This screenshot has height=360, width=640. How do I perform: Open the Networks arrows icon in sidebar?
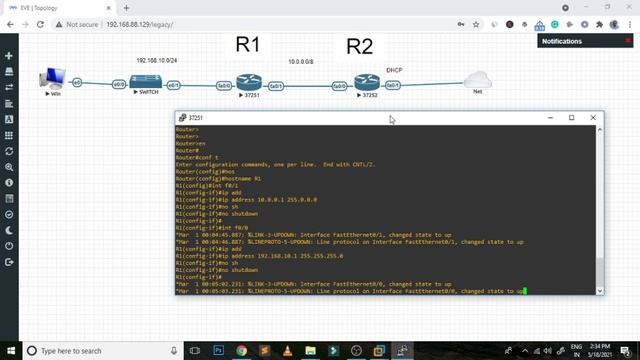pyautogui.click(x=9, y=87)
